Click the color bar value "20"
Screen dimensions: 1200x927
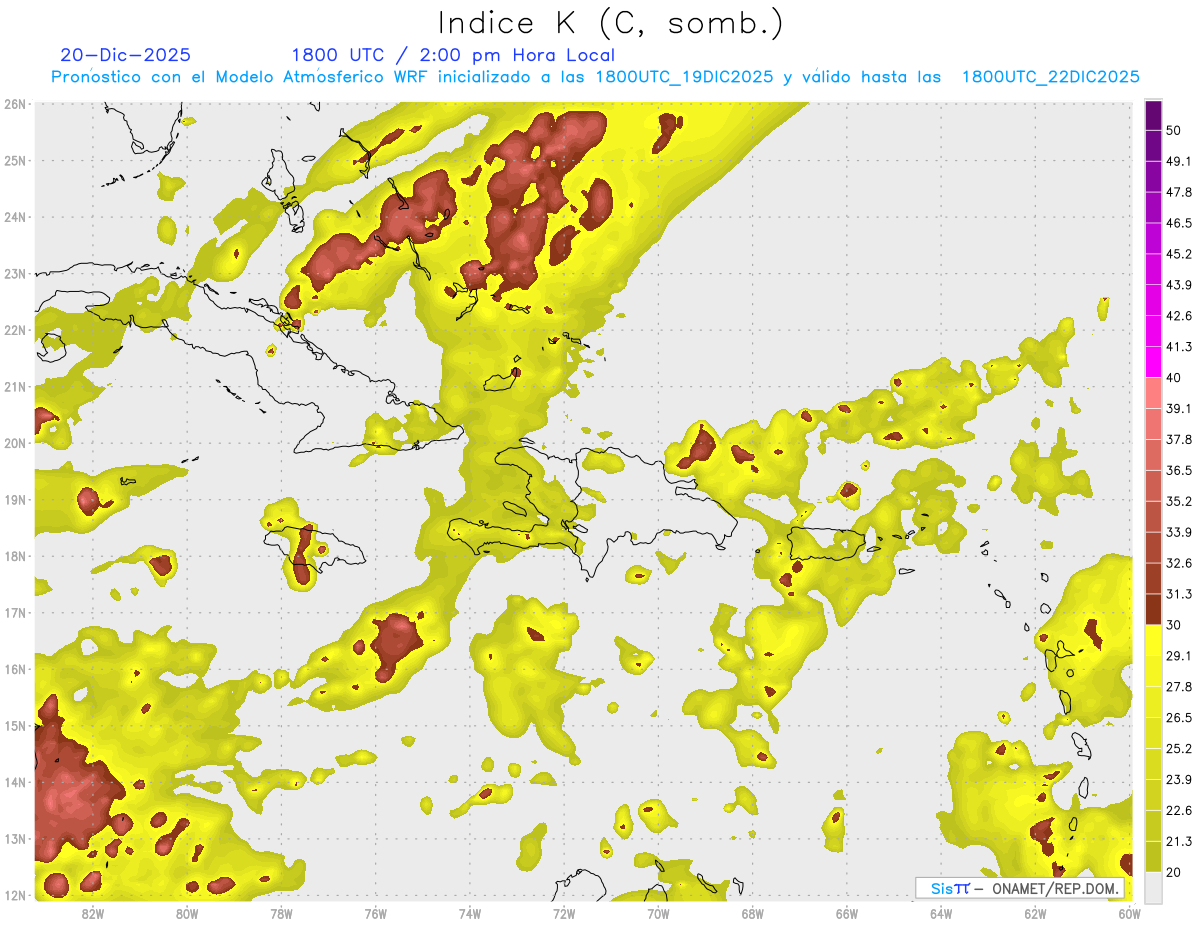[x=1174, y=872]
